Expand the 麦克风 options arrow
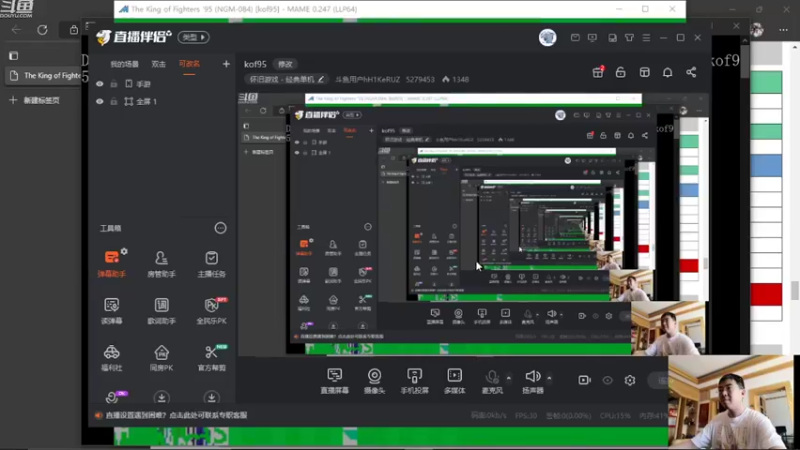 (509, 378)
